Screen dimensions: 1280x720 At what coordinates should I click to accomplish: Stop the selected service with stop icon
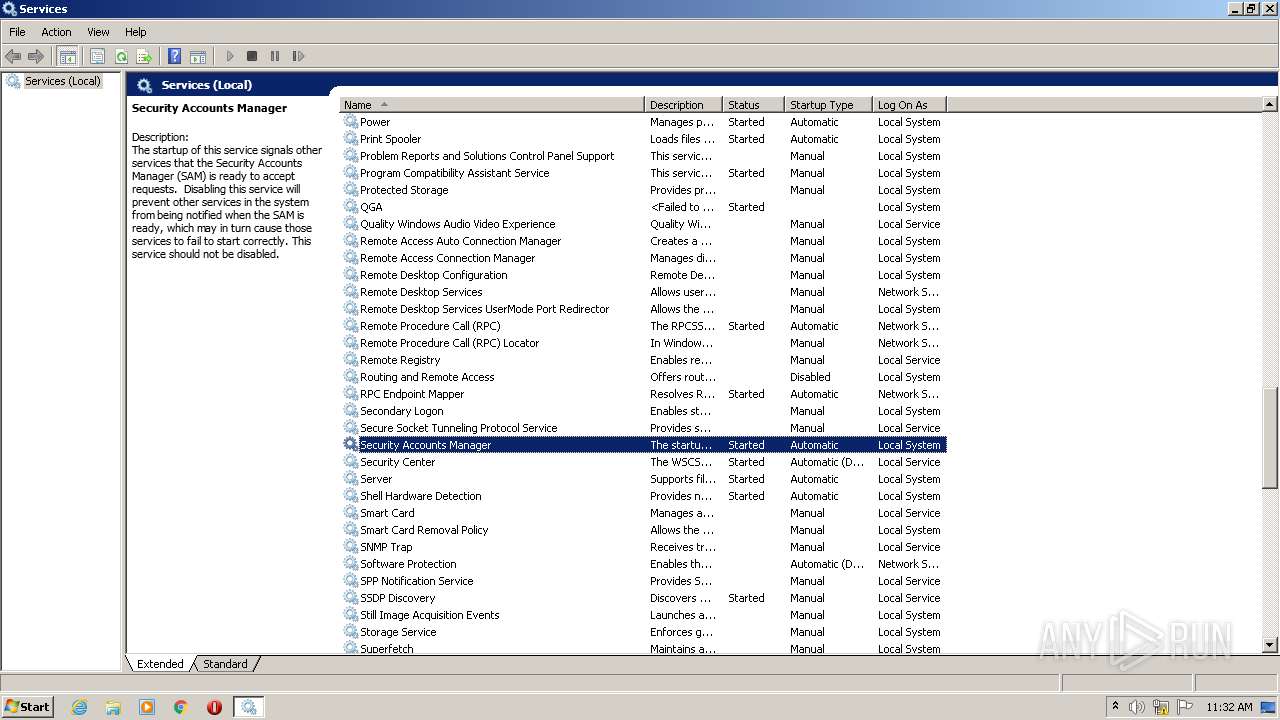252,57
